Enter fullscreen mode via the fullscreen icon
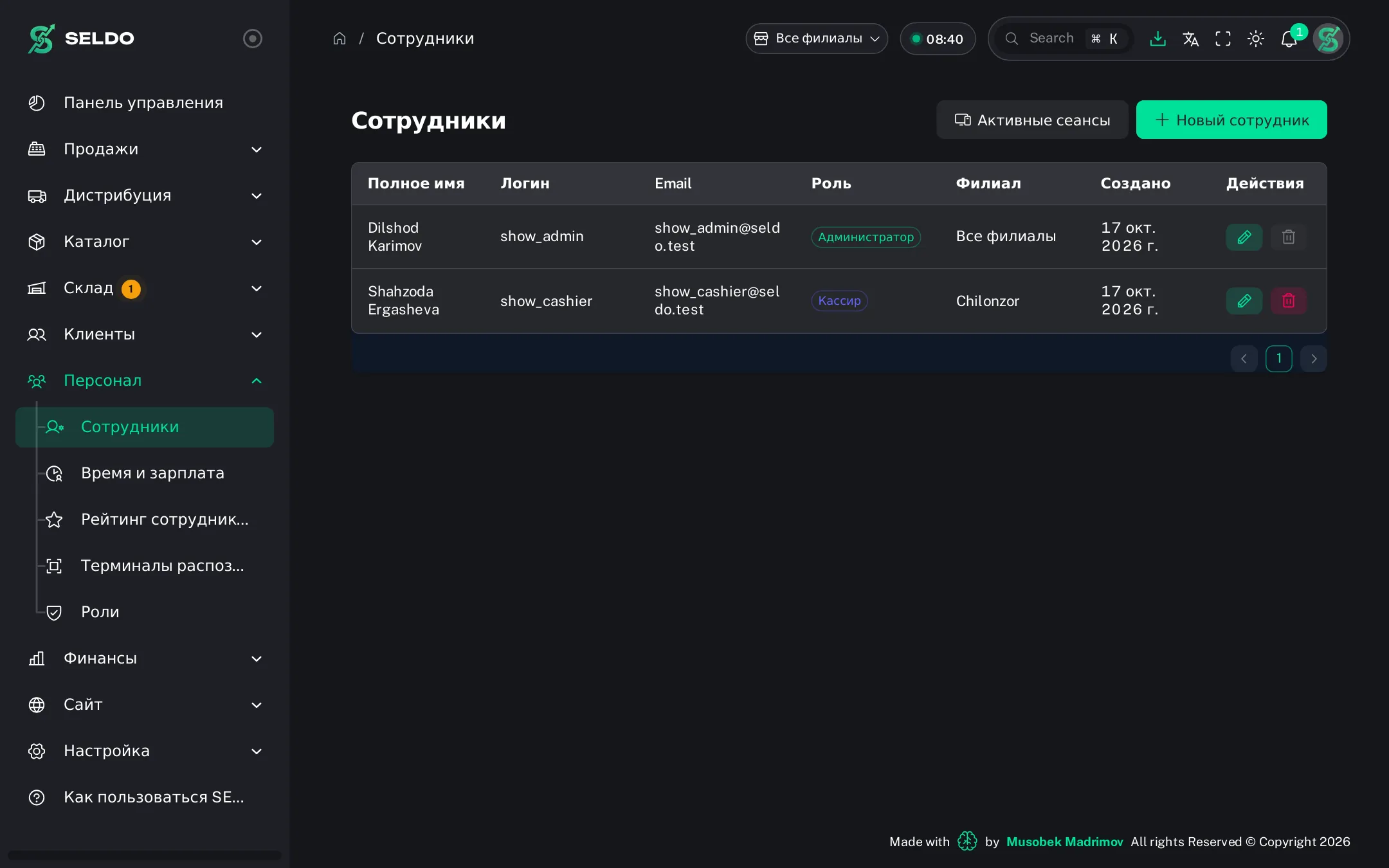Viewport: 1389px width, 868px height. 1223,39
